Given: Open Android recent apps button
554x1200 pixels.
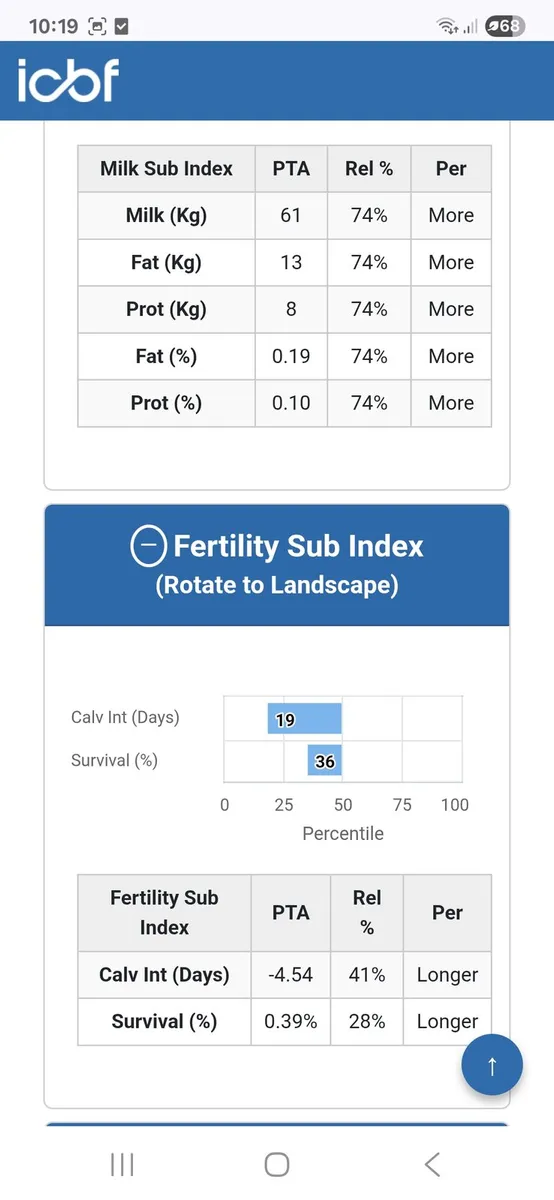Looking at the screenshot, I should [122, 1164].
